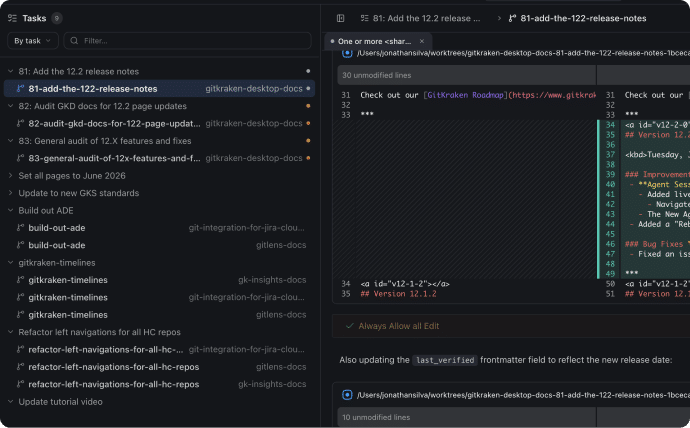Click the last_verified code label

pyautogui.click(x=445, y=360)
